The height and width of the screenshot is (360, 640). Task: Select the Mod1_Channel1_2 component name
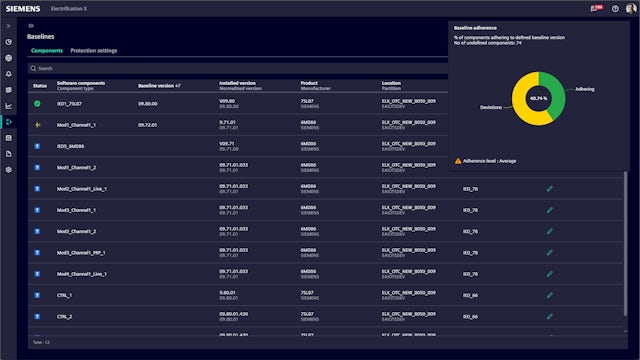[76, 167]
